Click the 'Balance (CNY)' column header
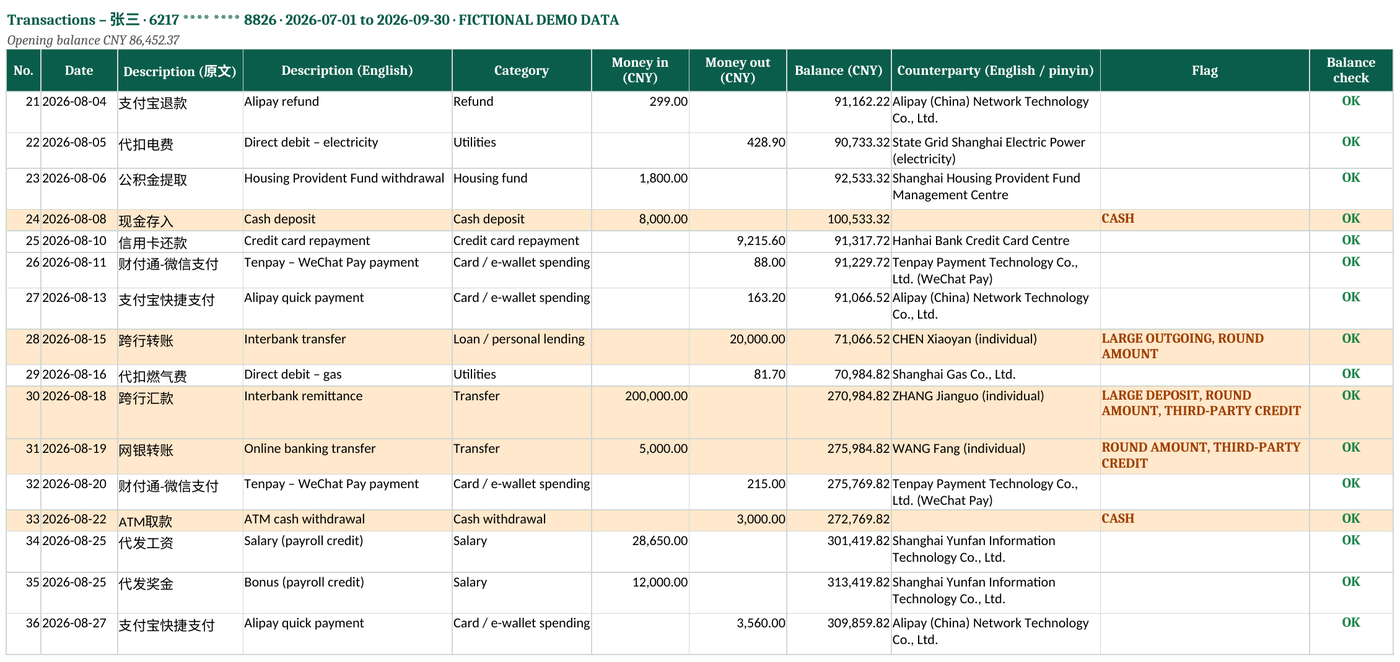1400x662 pixels. (838, 70)
